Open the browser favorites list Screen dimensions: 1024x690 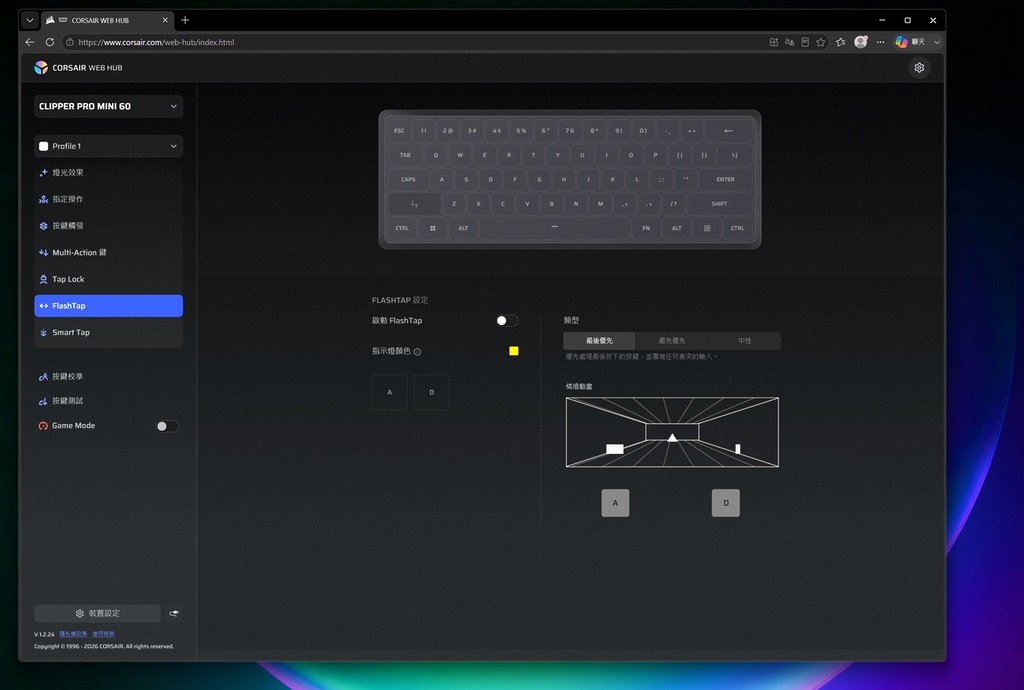pyautogui.click(x=840, y=42)
